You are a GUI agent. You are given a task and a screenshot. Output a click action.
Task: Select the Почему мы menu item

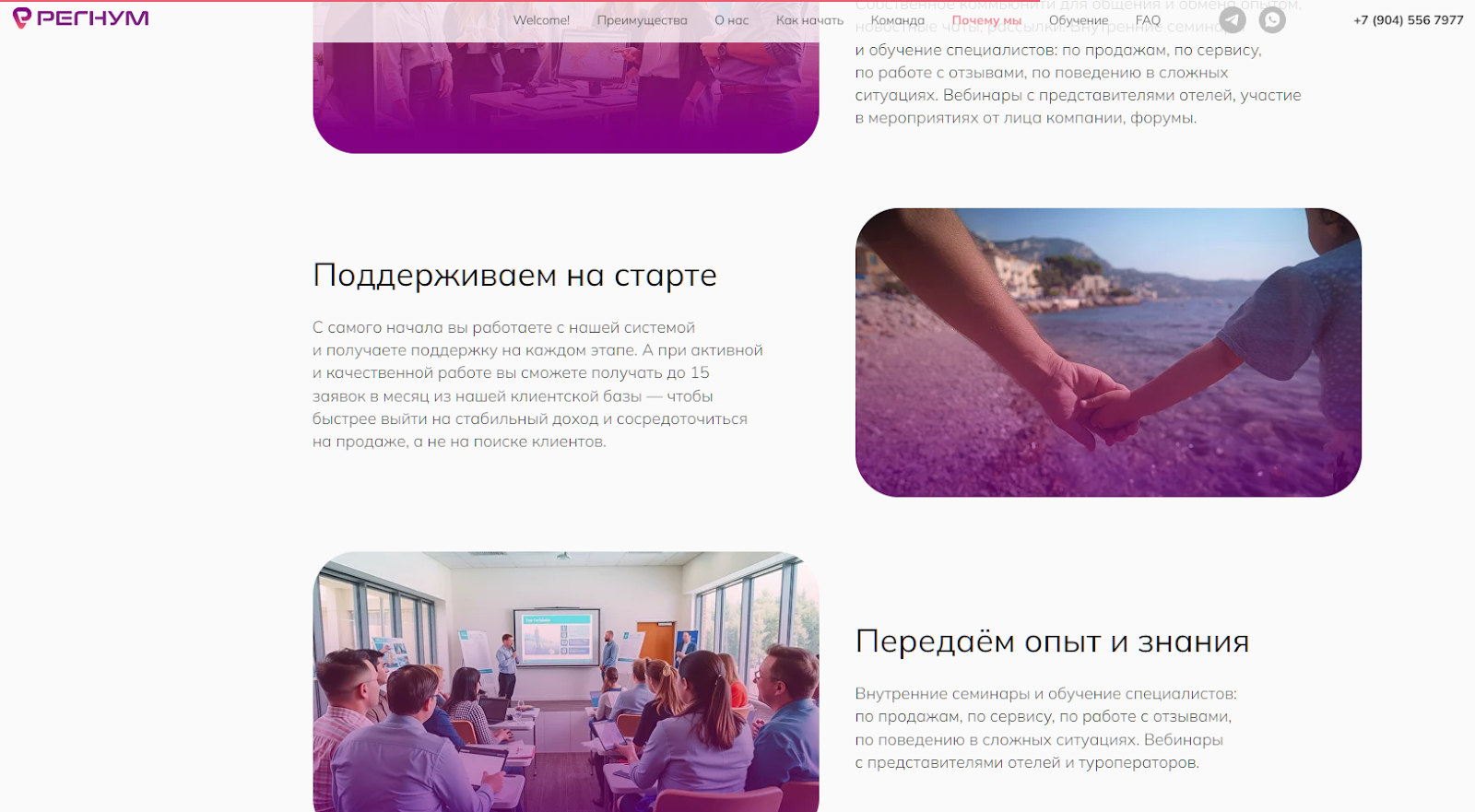986,20
